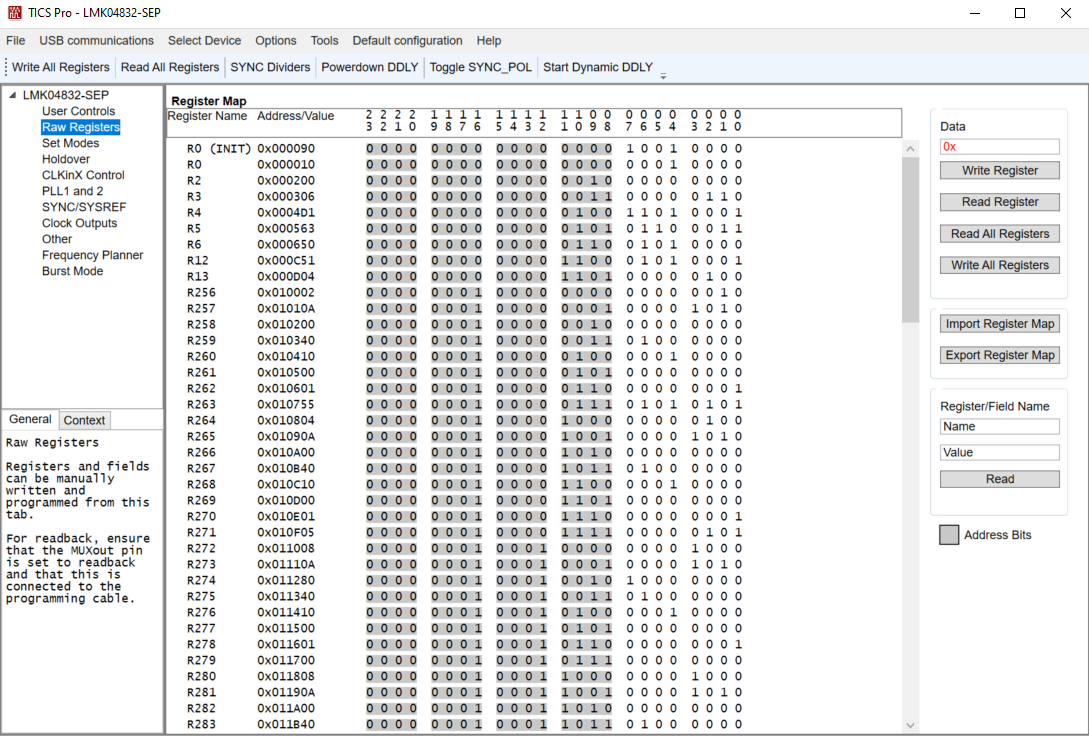Click Read All Registers toolbar button

click(x=169, y=67)
